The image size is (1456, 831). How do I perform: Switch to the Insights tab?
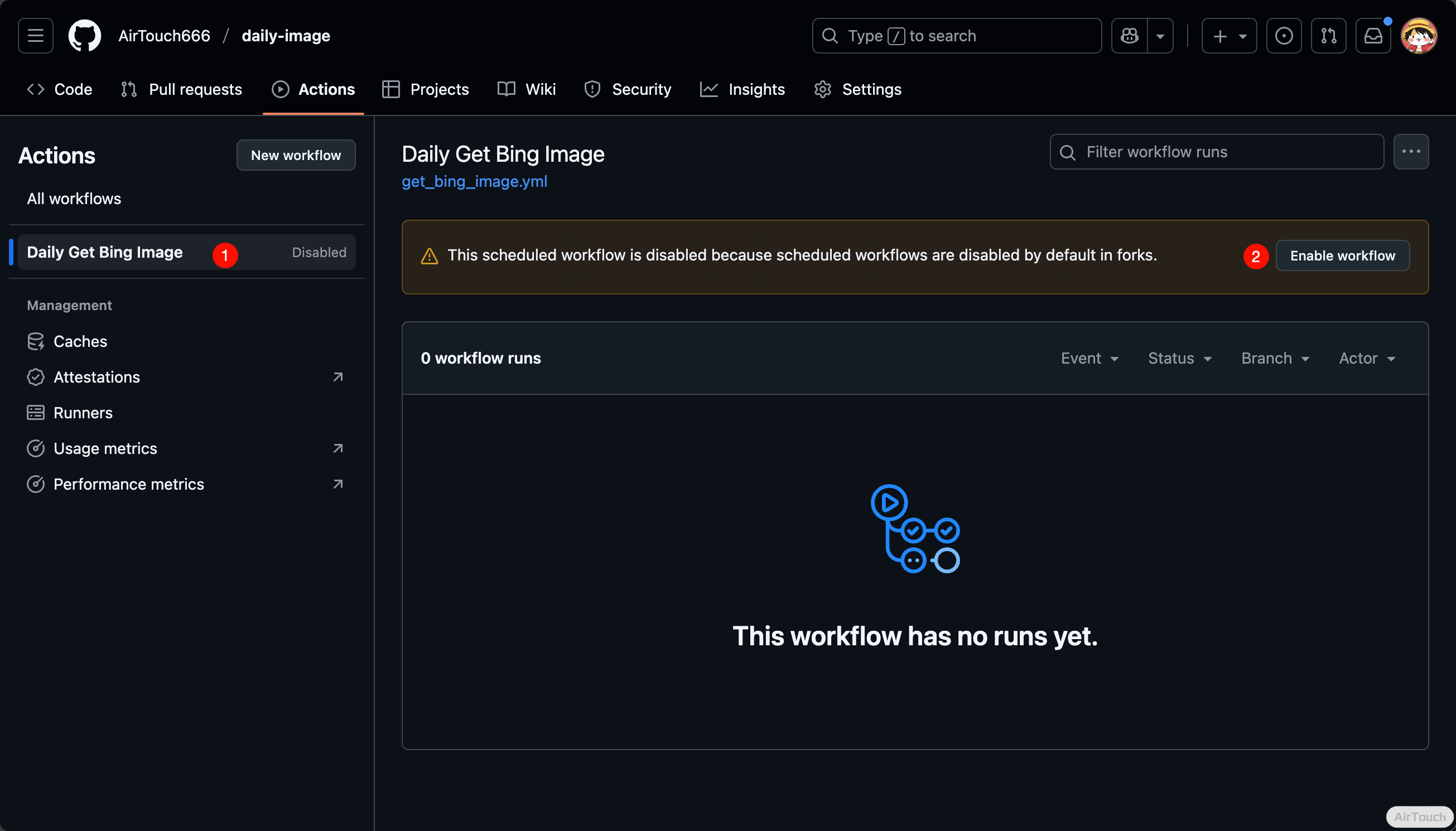[x=743, y=90]
